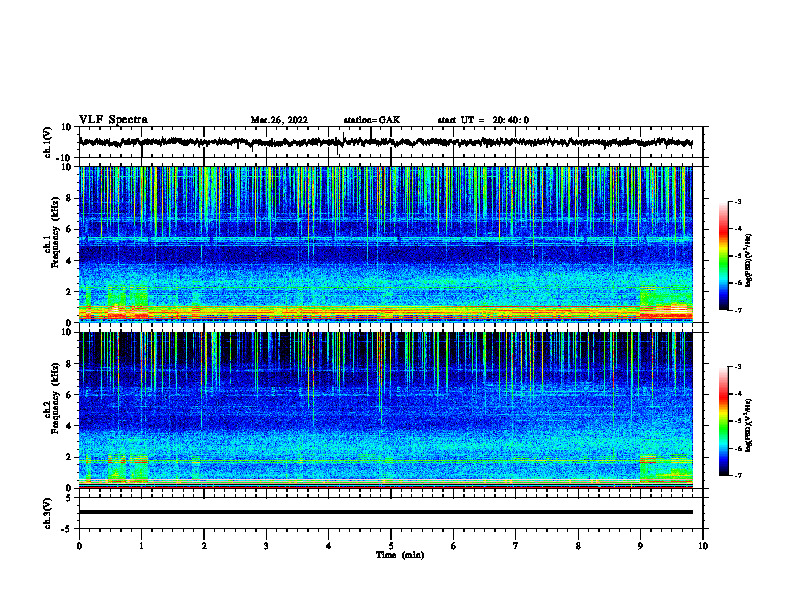Click the "6" kHz tick on ch.2 frequency axis
792x612 pixels.
[69, 395]
